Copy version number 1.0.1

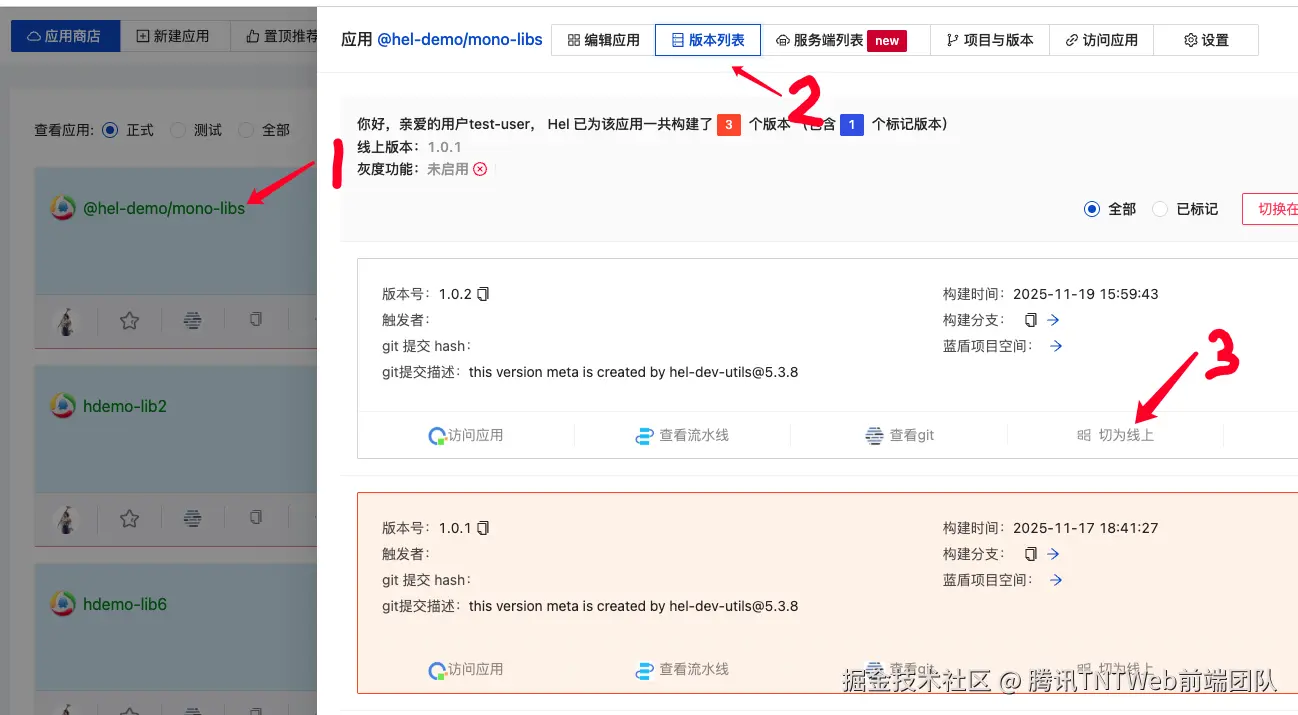click(x=483, y=528)
